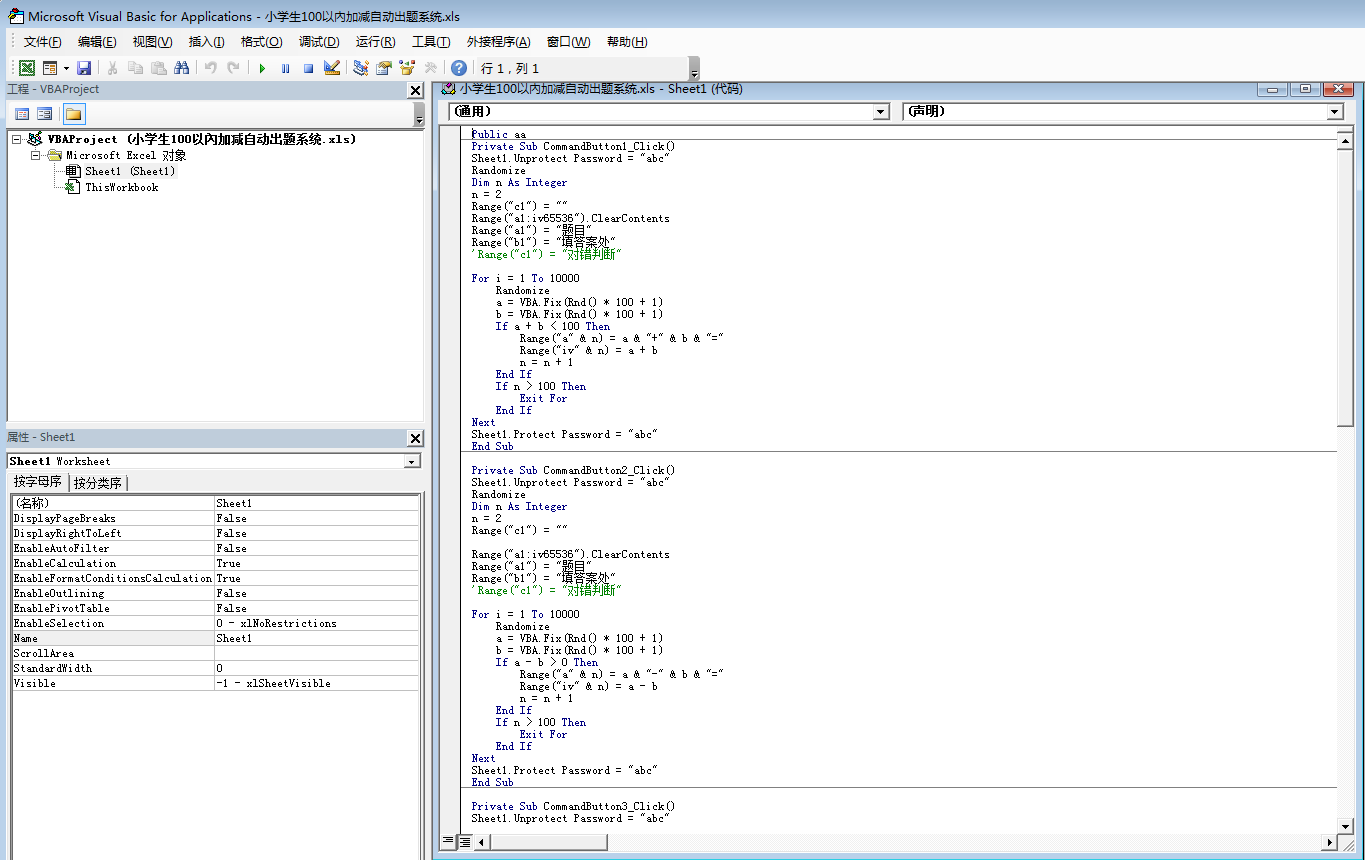Click the Properties Window toolbar icon
This screenshot has width=1365, height=860.
(x=384, y=68)
